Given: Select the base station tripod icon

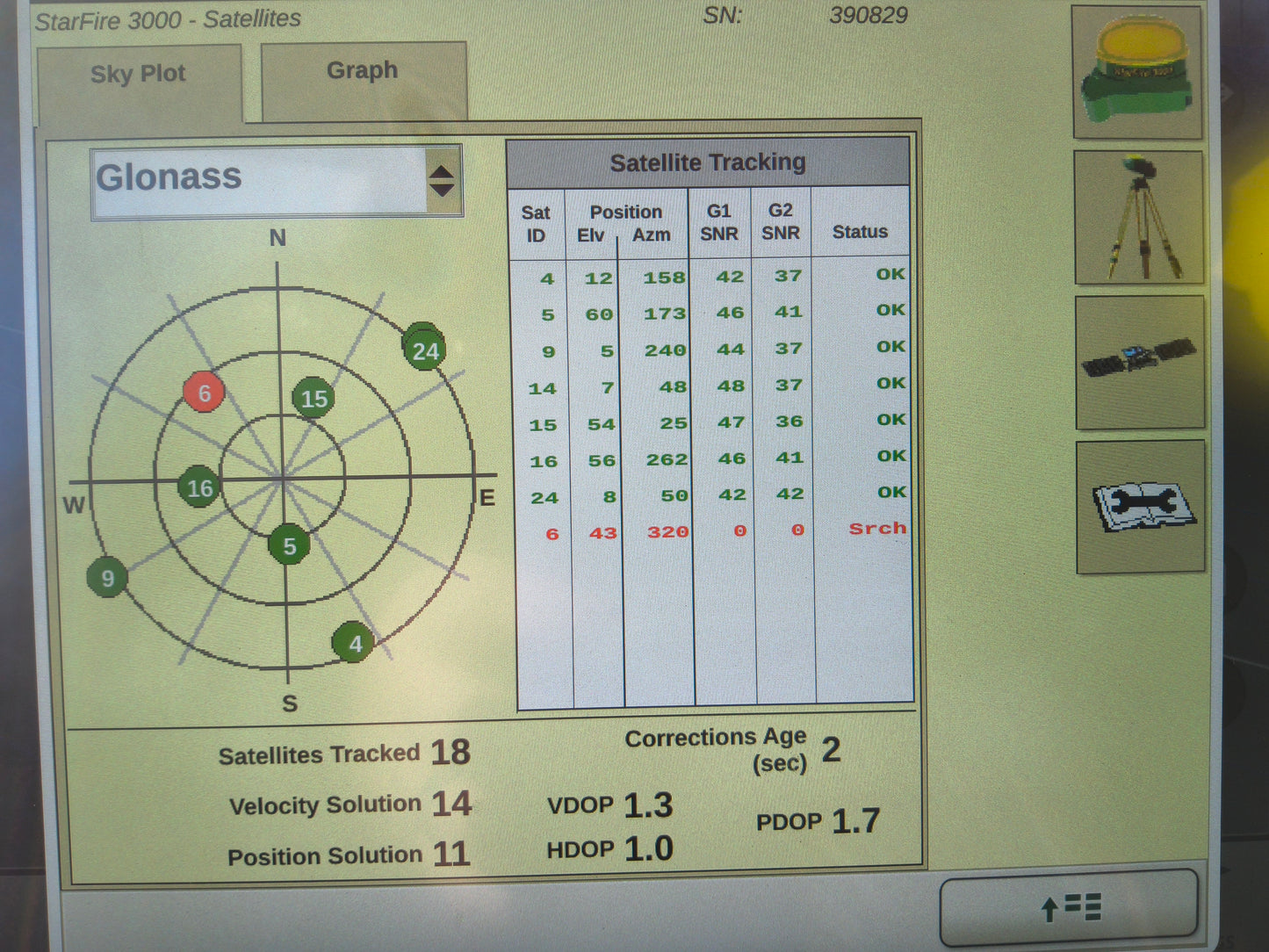Looking at the screenshot, I should coord(1138,217).
